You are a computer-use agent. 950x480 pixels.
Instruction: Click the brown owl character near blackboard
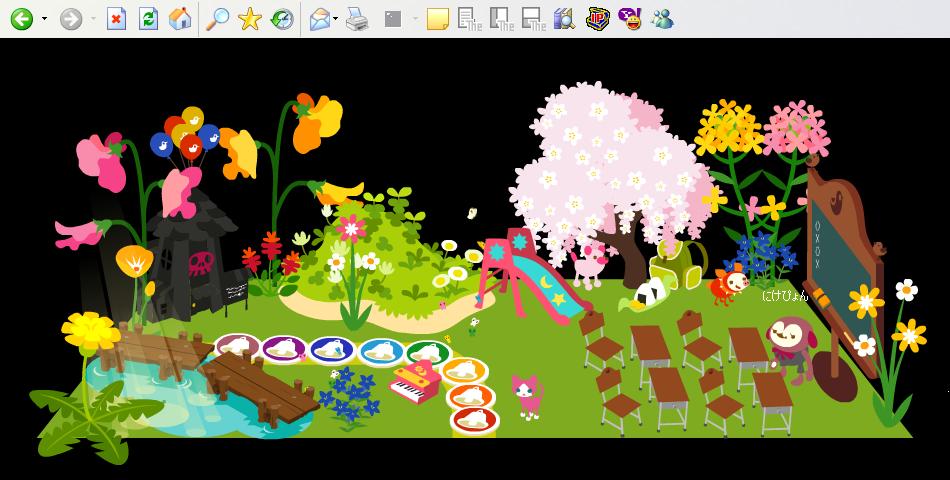tap(791, 348)
